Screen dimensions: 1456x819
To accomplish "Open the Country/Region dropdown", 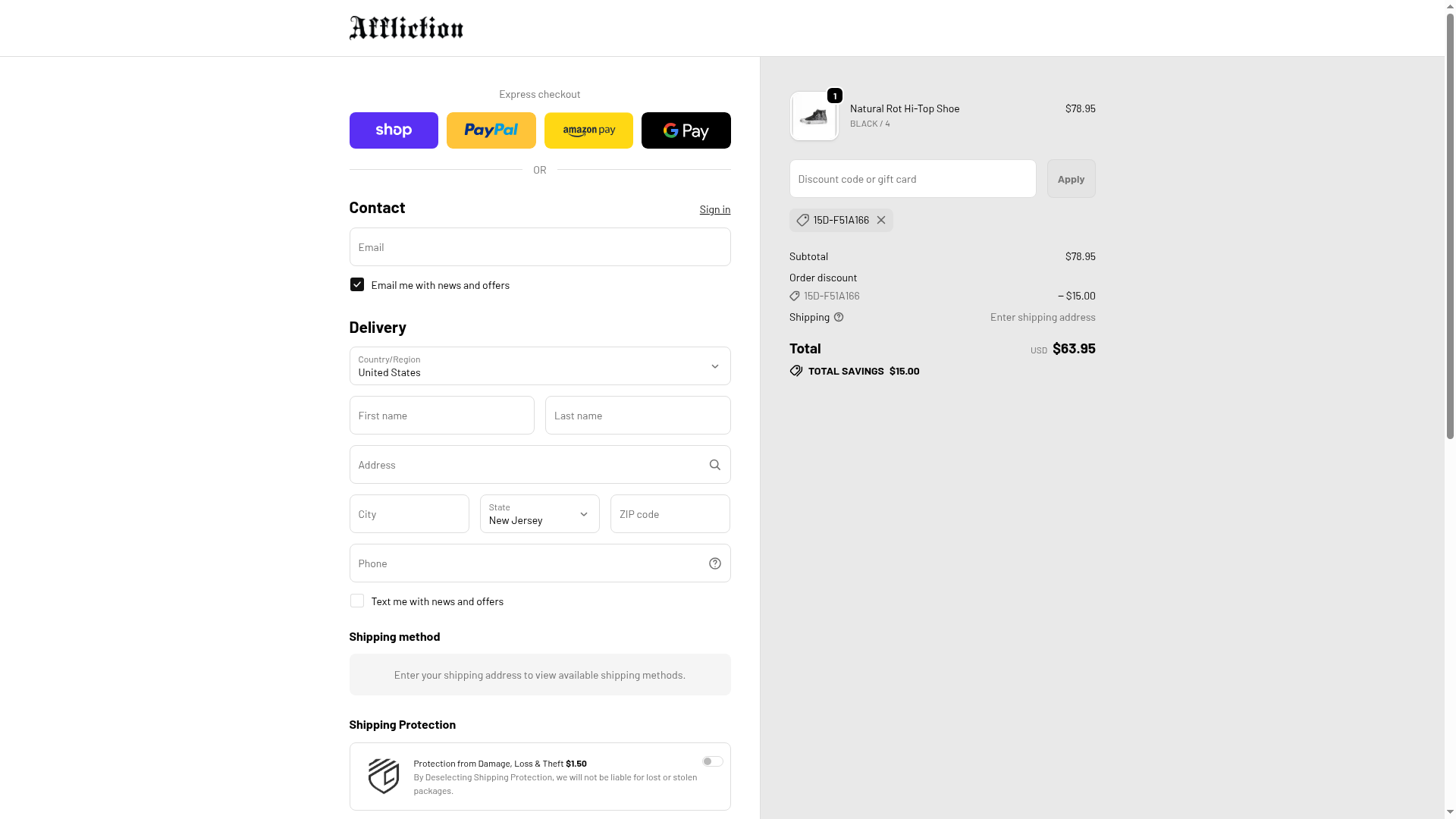I will point(539,366).
